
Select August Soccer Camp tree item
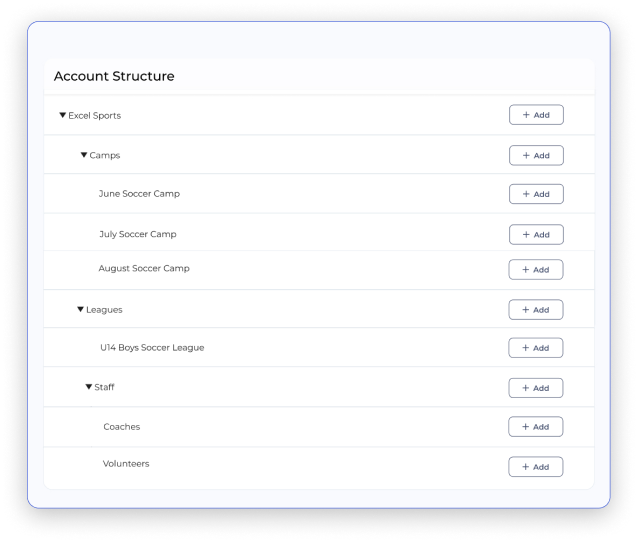point(144,268)
